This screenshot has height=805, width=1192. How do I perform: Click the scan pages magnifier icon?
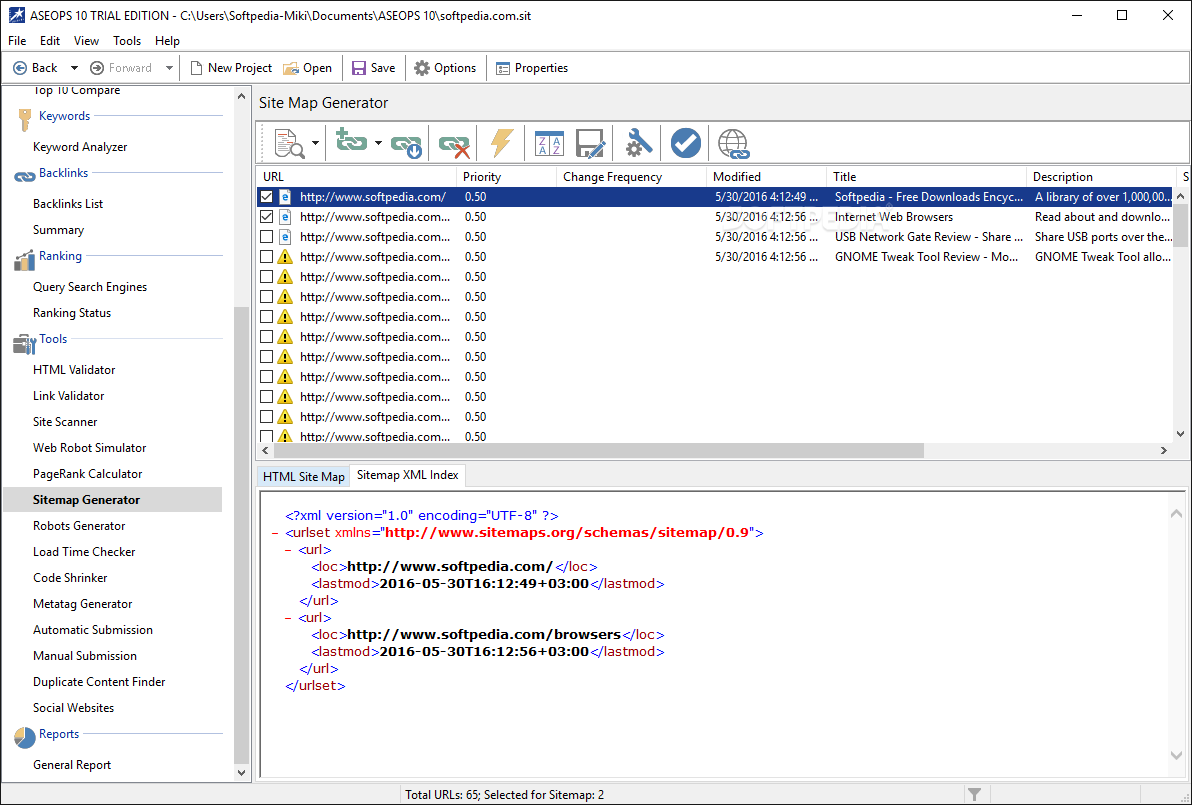tap(290, 143)
